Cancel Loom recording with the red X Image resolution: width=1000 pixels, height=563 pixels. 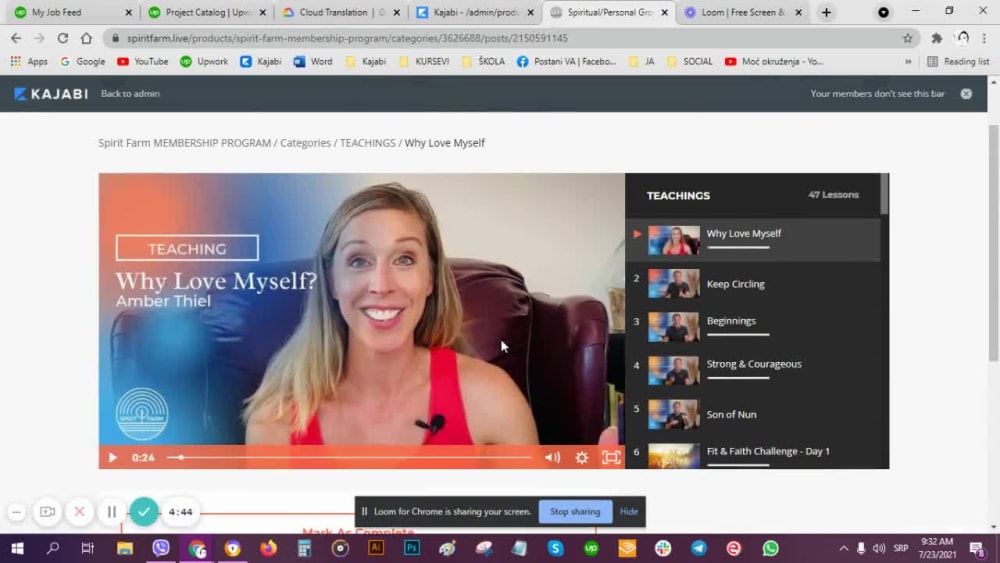(79, 511)
